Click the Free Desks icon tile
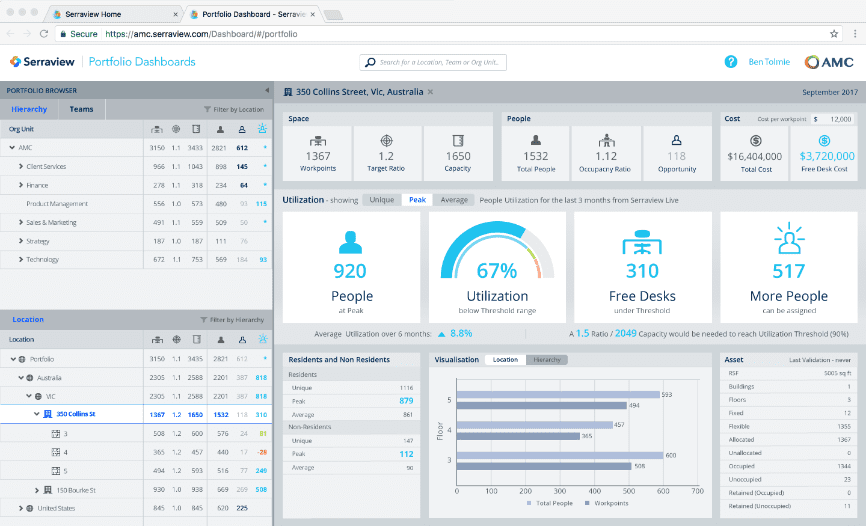The image size is (866, 526). (x=643, y=240)
